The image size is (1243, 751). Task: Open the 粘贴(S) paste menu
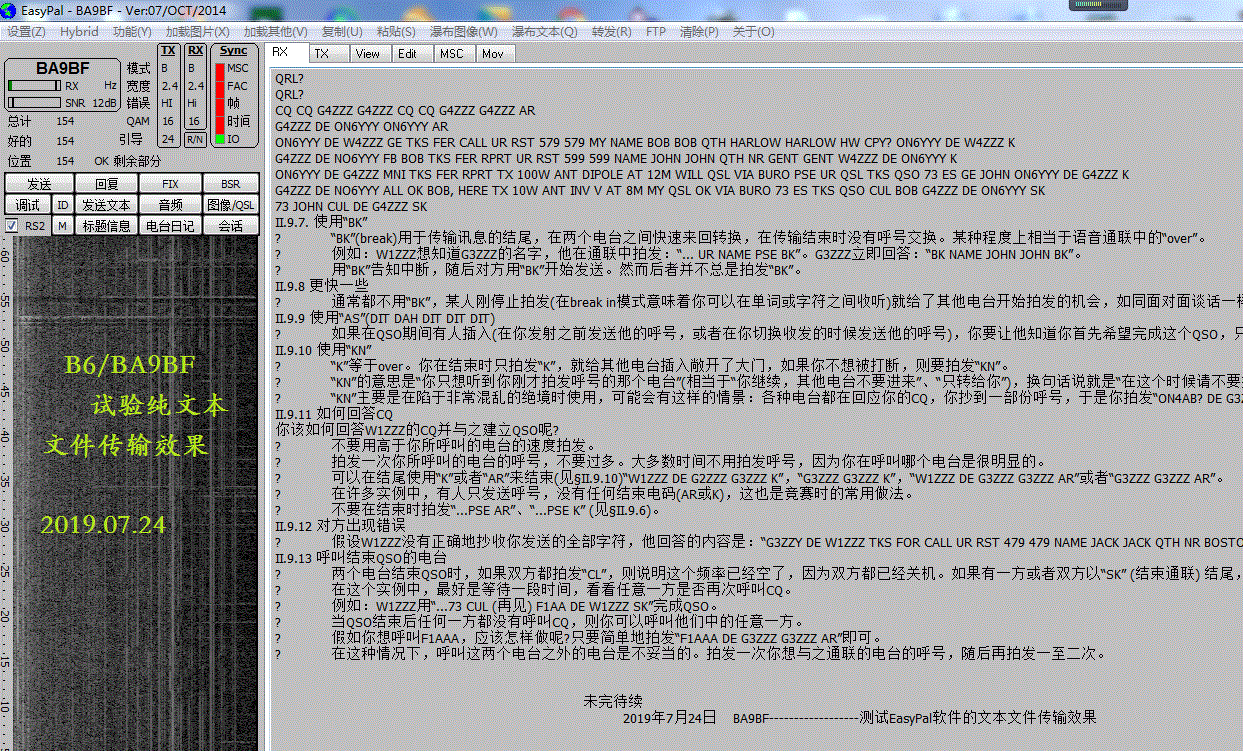point(397,32)
